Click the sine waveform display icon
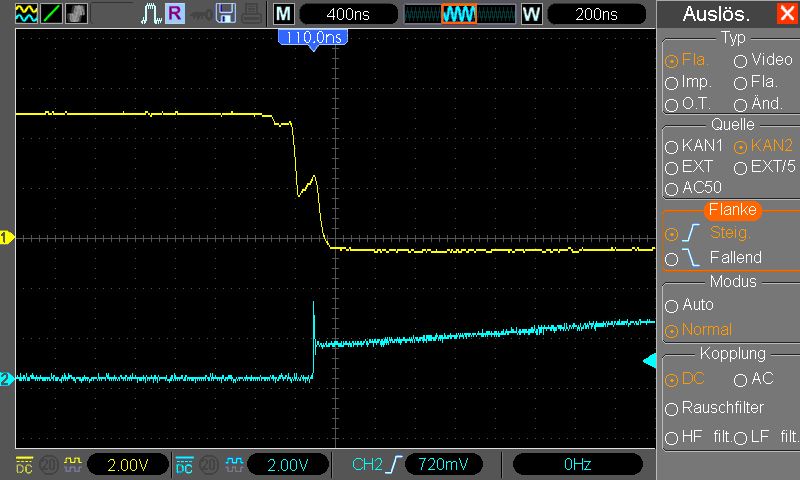The width and height of the screenshot is (800, 480). click(x=26, y=14)
